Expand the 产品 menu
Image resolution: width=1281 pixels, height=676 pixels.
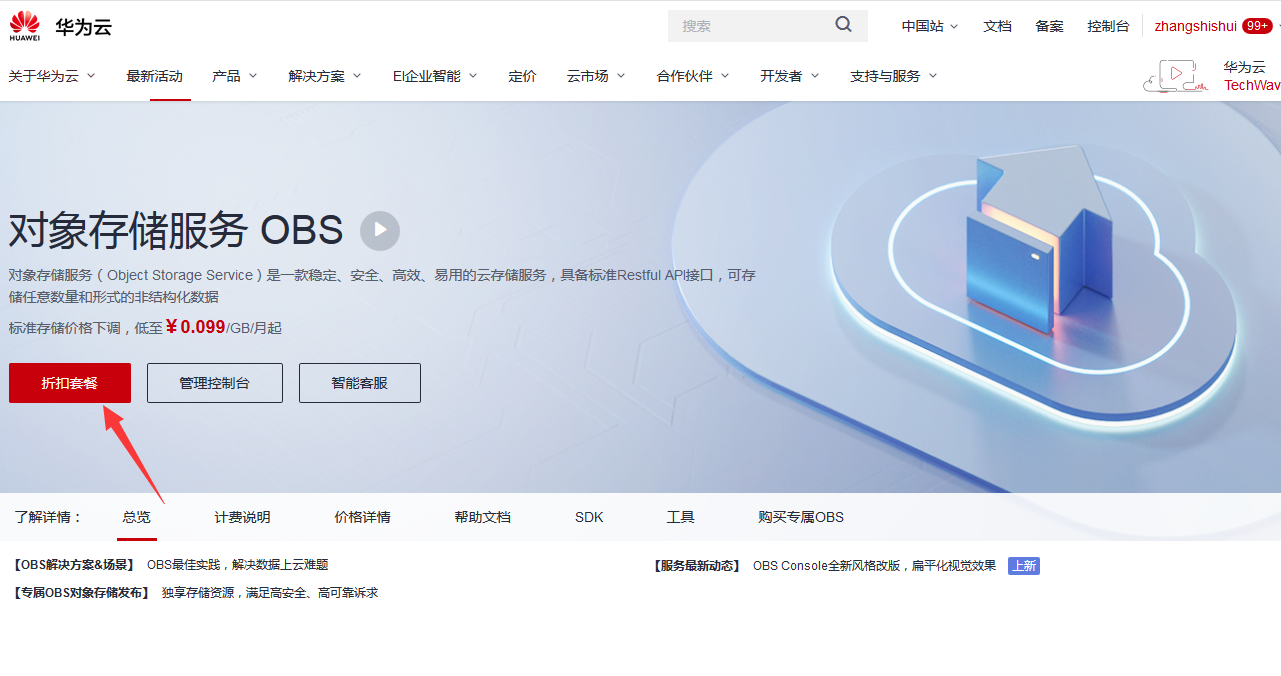235,76
